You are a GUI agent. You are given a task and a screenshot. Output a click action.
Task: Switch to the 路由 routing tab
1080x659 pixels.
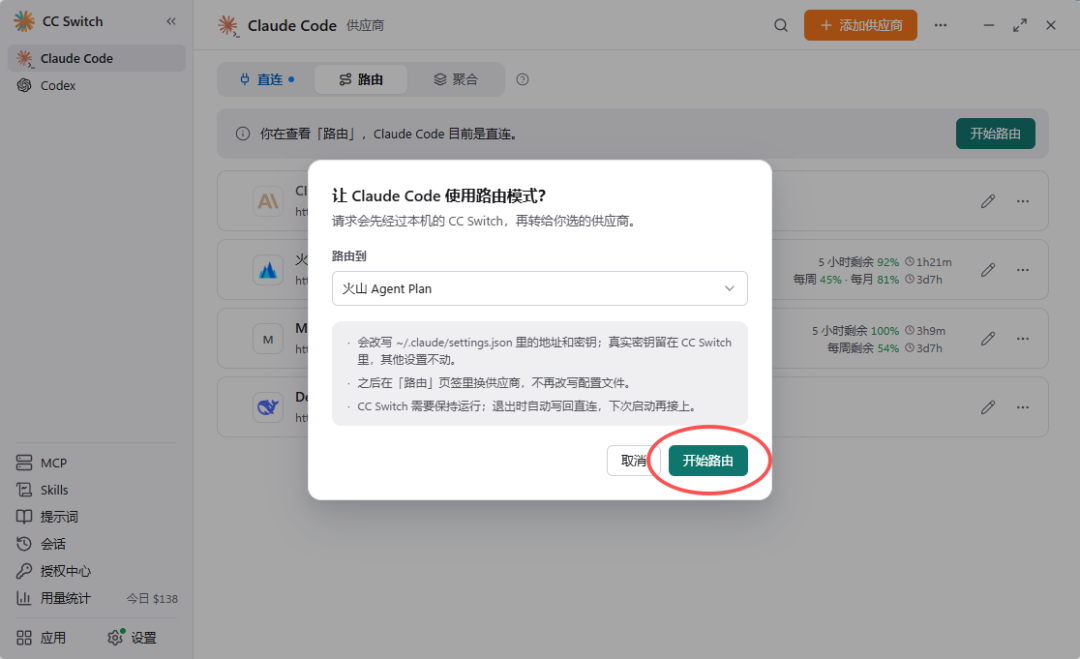click(x=361, y=79)
